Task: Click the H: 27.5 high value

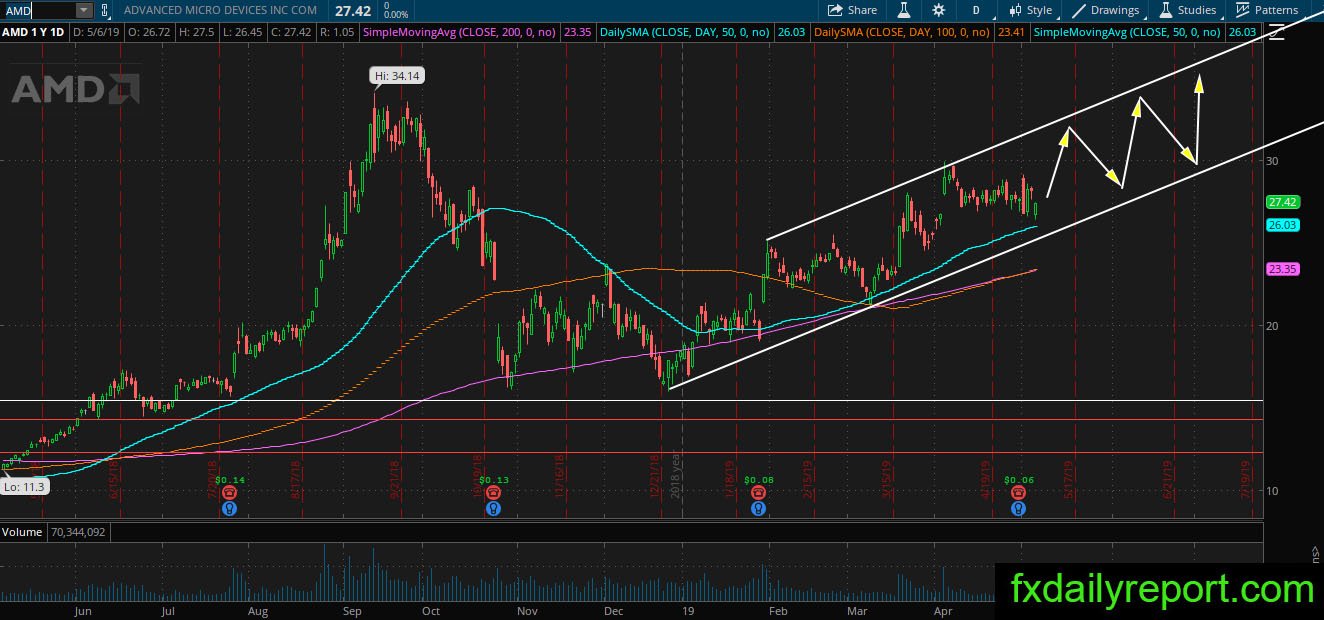Action: (199, 32)
